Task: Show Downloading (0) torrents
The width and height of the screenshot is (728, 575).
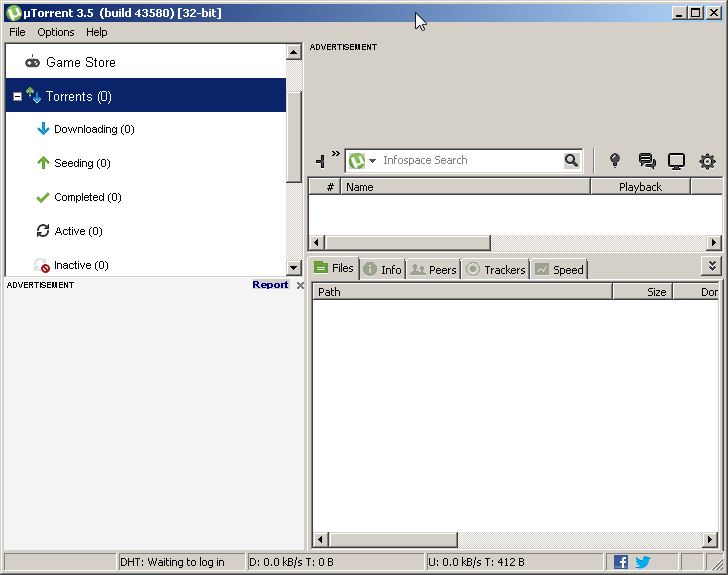Action: pyautogui.click(x=94, y=129)
